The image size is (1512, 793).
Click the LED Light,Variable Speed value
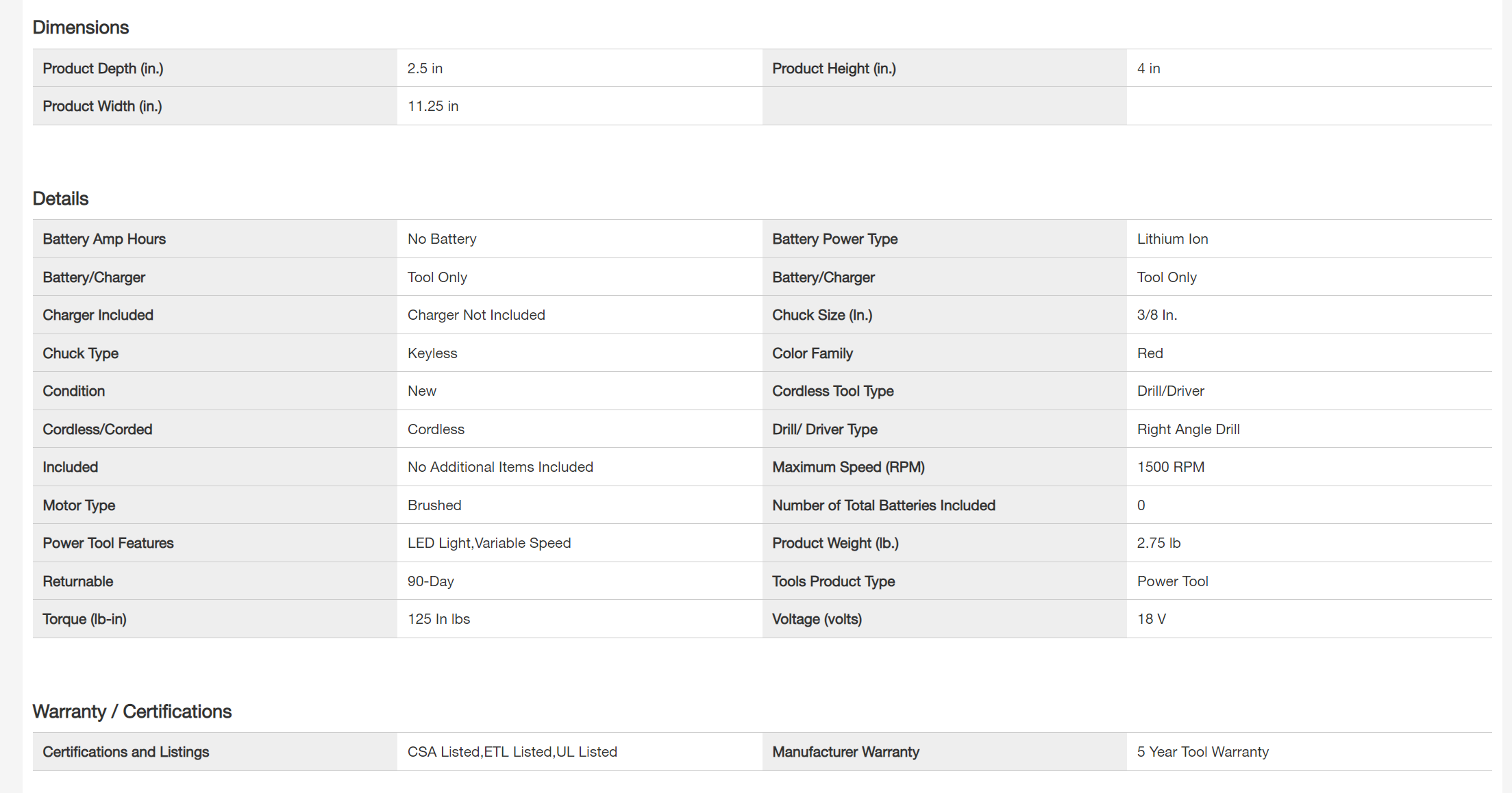click(489, 543)
